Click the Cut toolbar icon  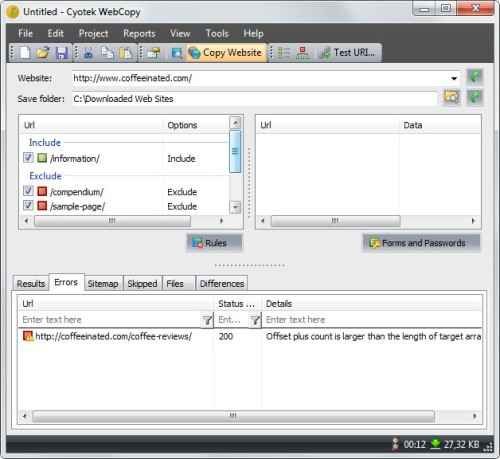[x=89, y=53]
